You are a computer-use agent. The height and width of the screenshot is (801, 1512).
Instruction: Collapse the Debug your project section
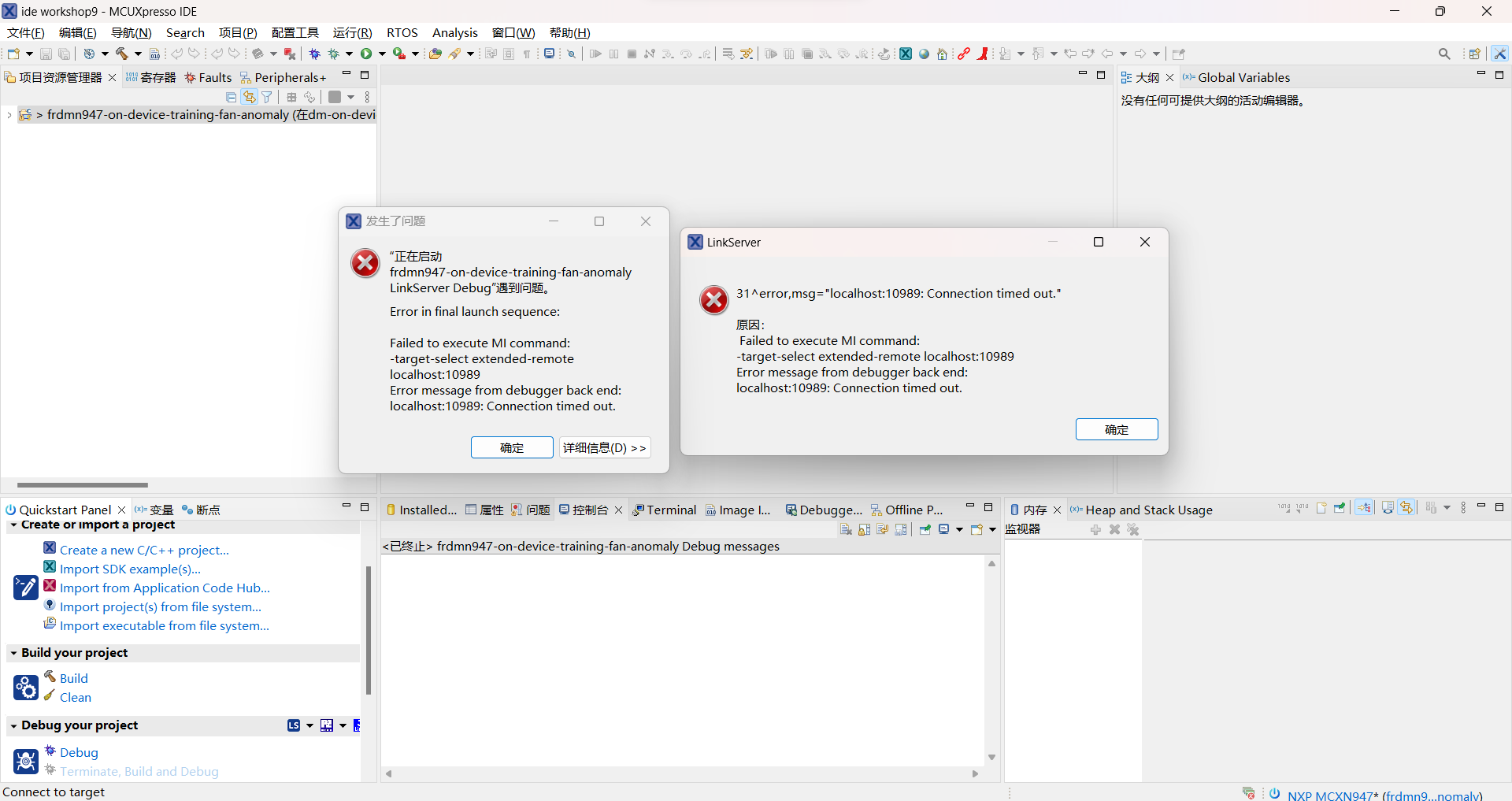pos(13,725)
